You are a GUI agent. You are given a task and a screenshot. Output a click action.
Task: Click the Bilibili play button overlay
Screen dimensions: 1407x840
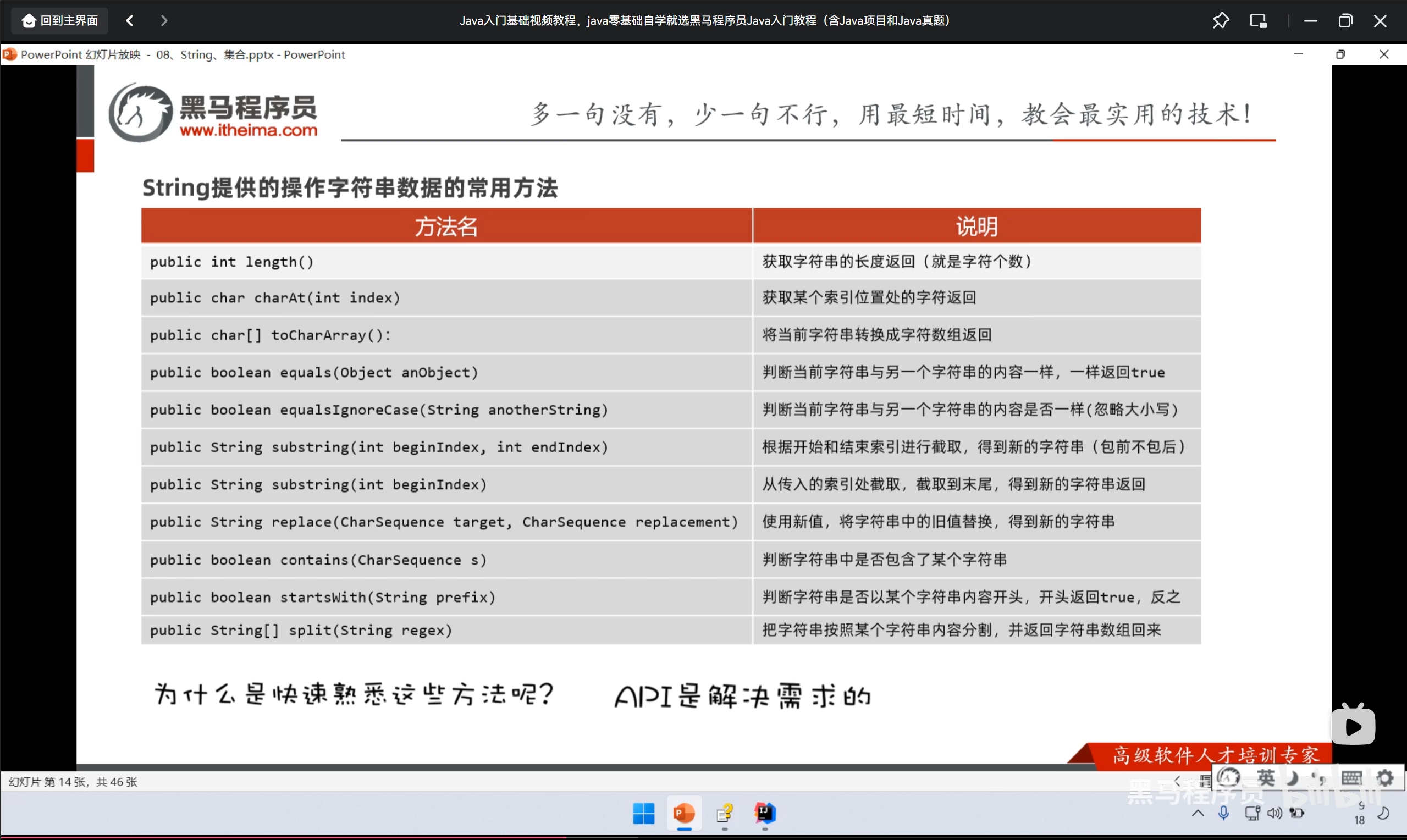pyautogui.click(x=1353, y=726)
